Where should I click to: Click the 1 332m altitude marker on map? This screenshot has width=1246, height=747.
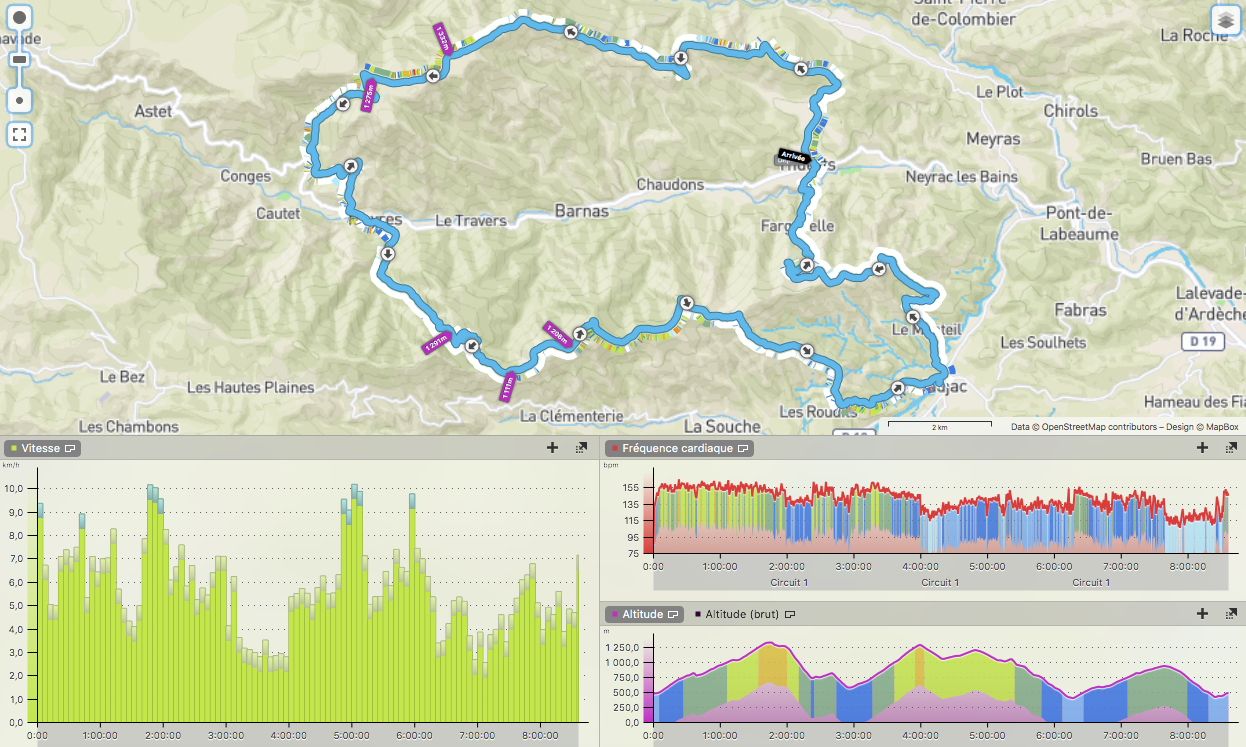(441, 39)
